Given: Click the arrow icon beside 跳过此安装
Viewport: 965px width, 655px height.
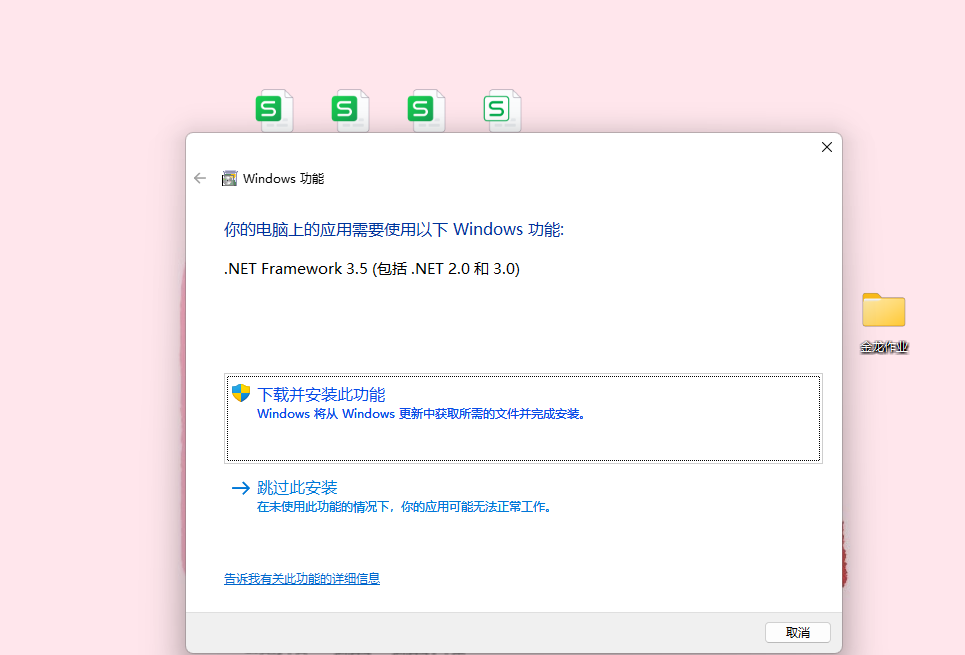Looking at the screenshot, I should click(241, 488).
